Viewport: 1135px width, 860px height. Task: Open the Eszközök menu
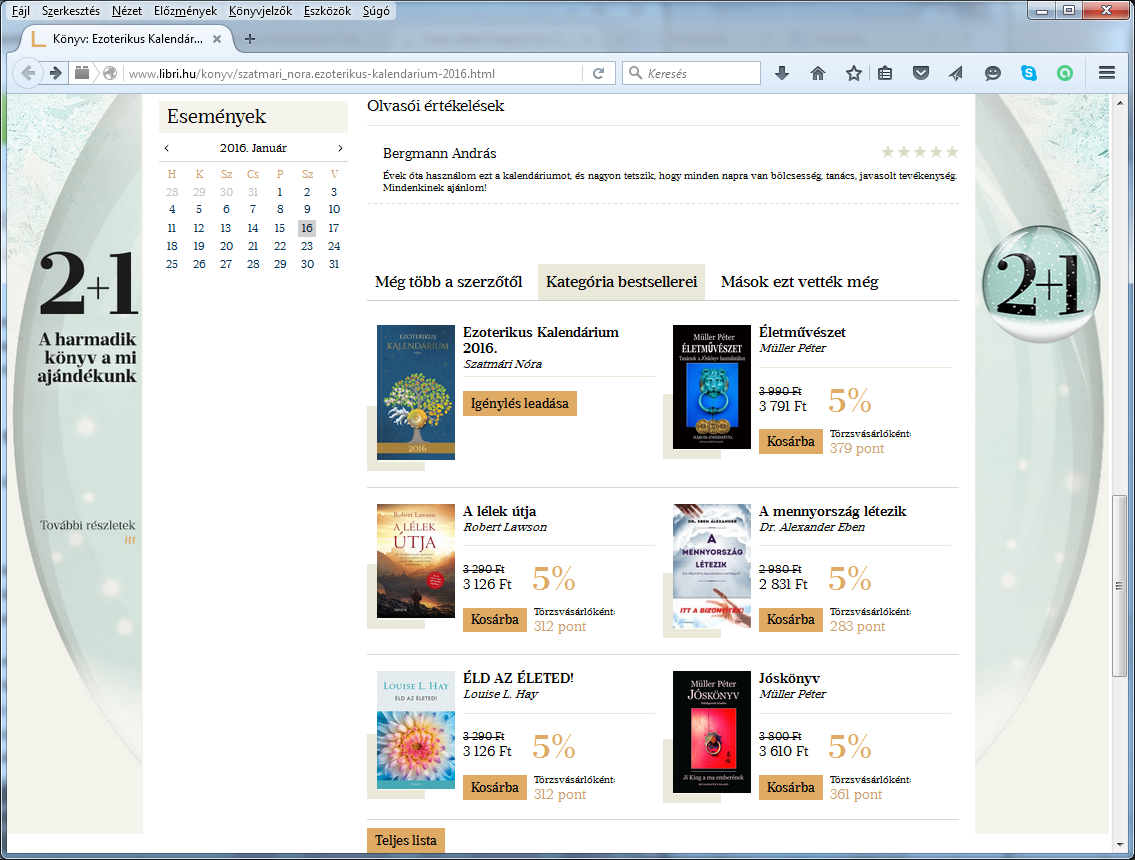(327, 11)
